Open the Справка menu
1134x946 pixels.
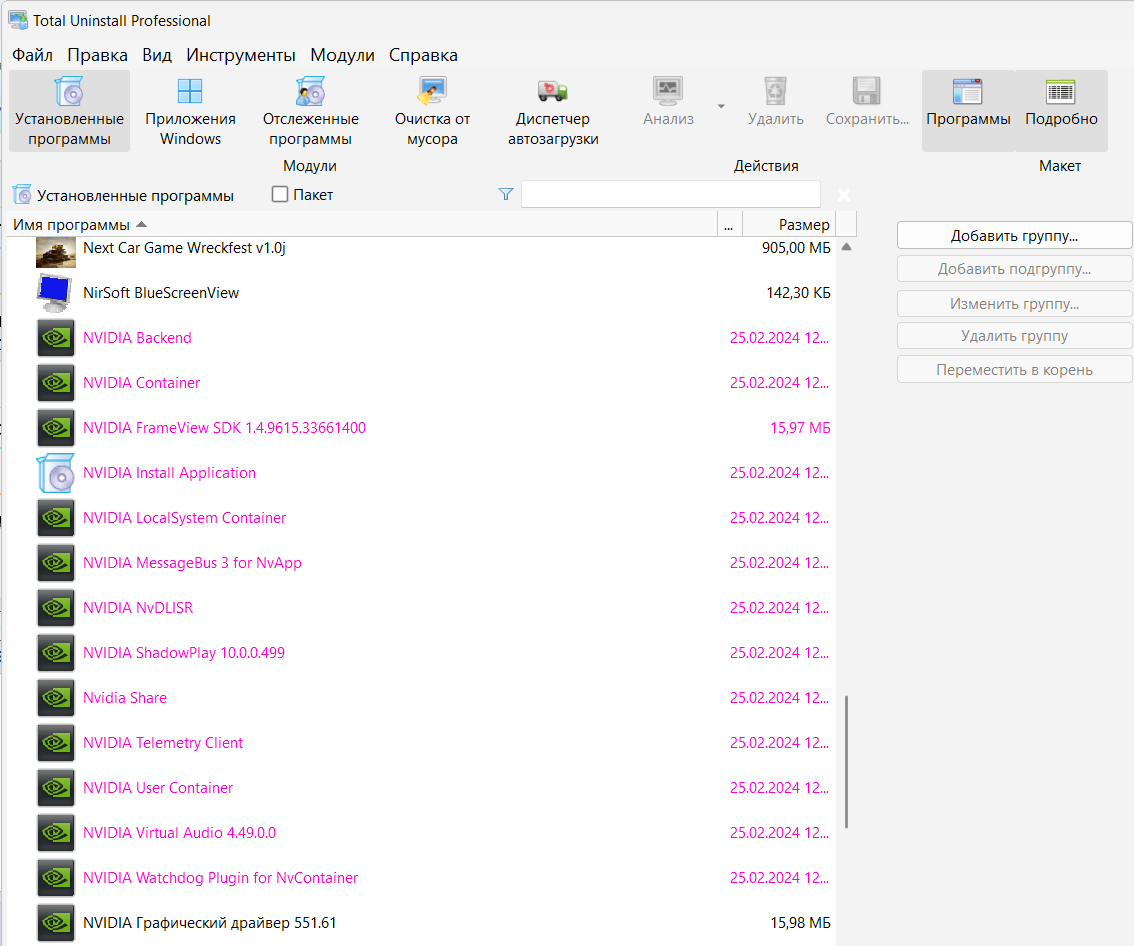click(x=423, y=55)
